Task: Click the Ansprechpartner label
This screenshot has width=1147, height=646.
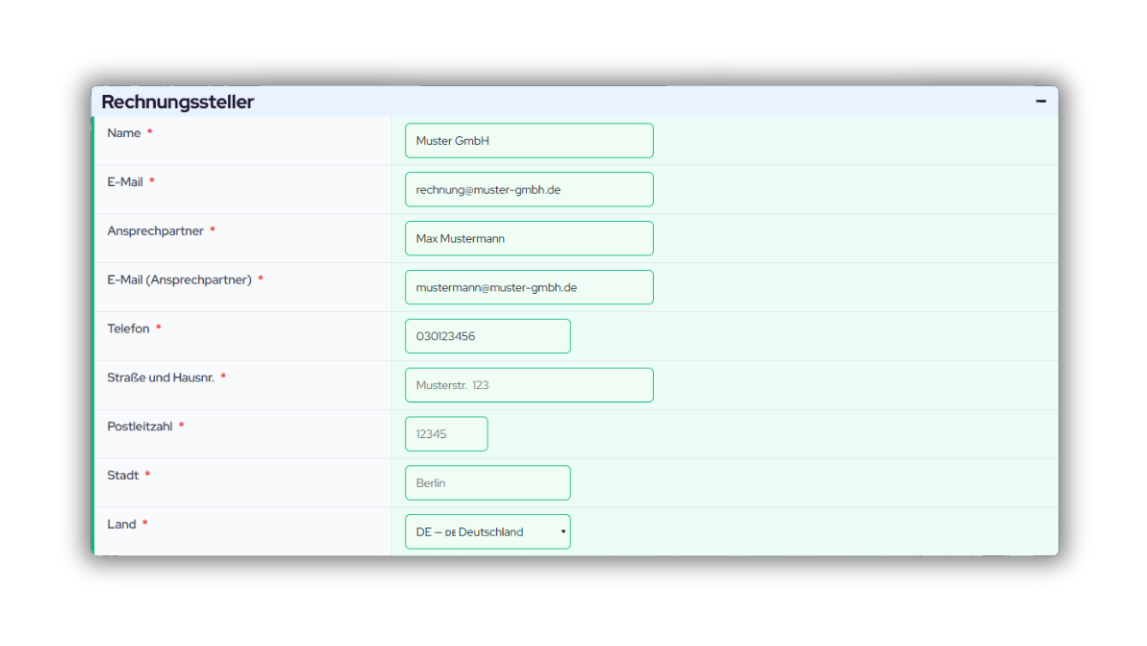Action: (x=155, y=231)
